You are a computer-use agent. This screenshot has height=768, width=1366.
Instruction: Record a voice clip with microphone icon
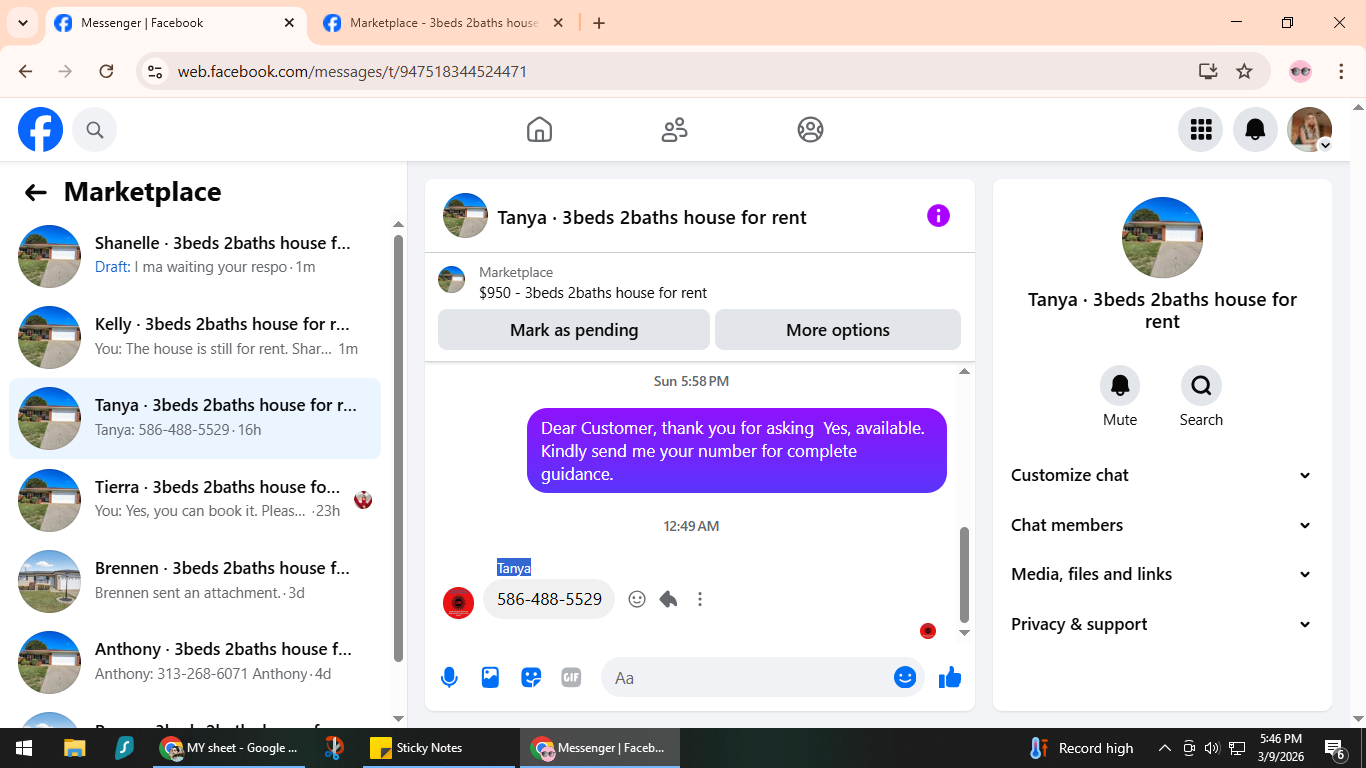tap(449, 678)
